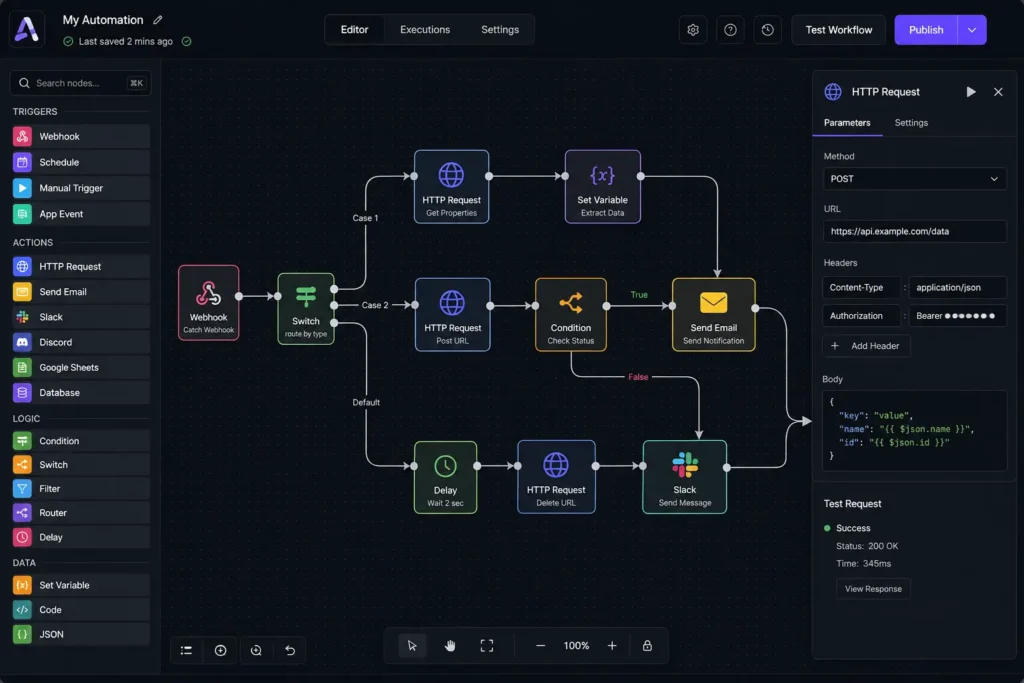Select the Switch route by type node
Viewport: 1024px width, 683px height.
[x=306, y=309]
